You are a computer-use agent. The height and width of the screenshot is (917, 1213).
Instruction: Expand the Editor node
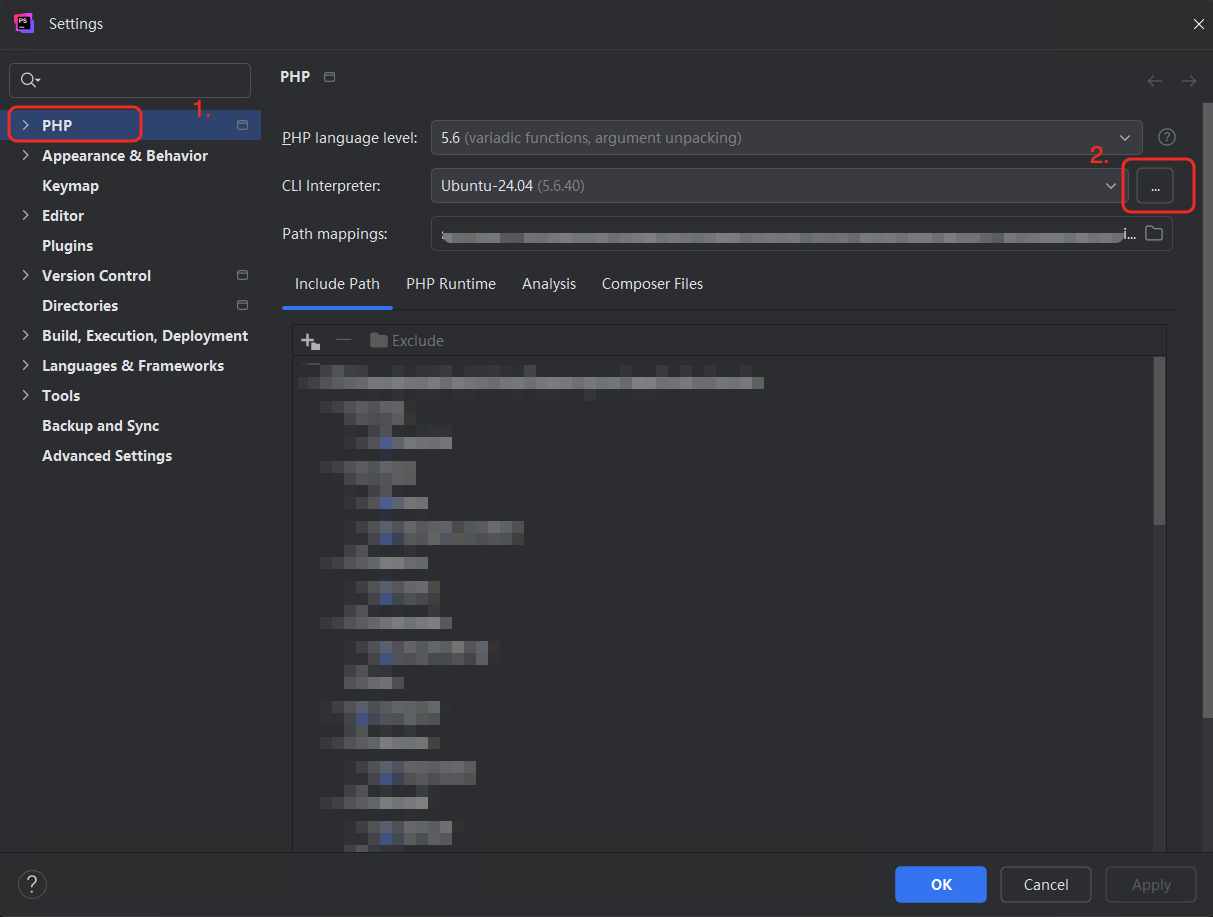click(x=25, y=215)
